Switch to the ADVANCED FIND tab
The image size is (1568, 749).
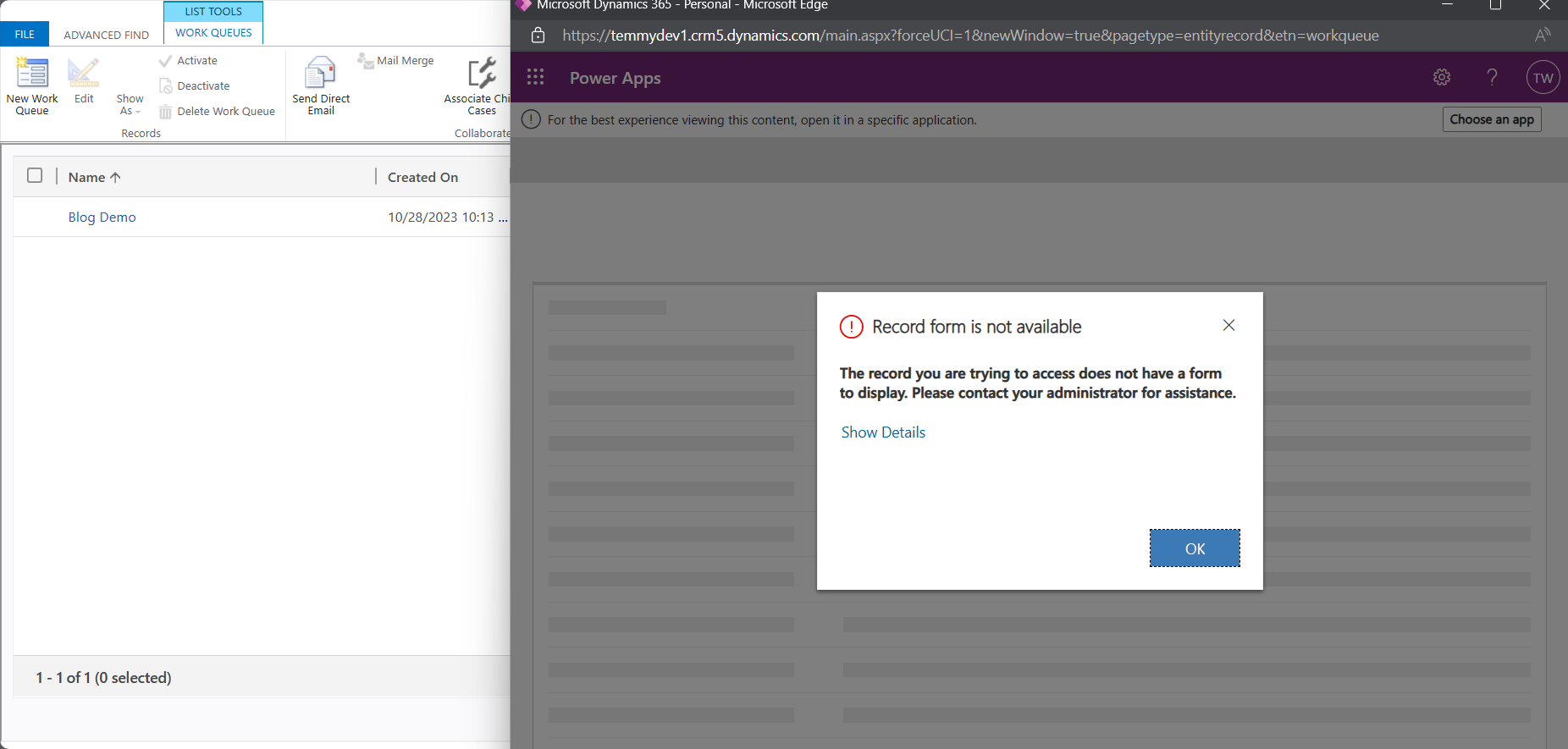pos(107,35)
